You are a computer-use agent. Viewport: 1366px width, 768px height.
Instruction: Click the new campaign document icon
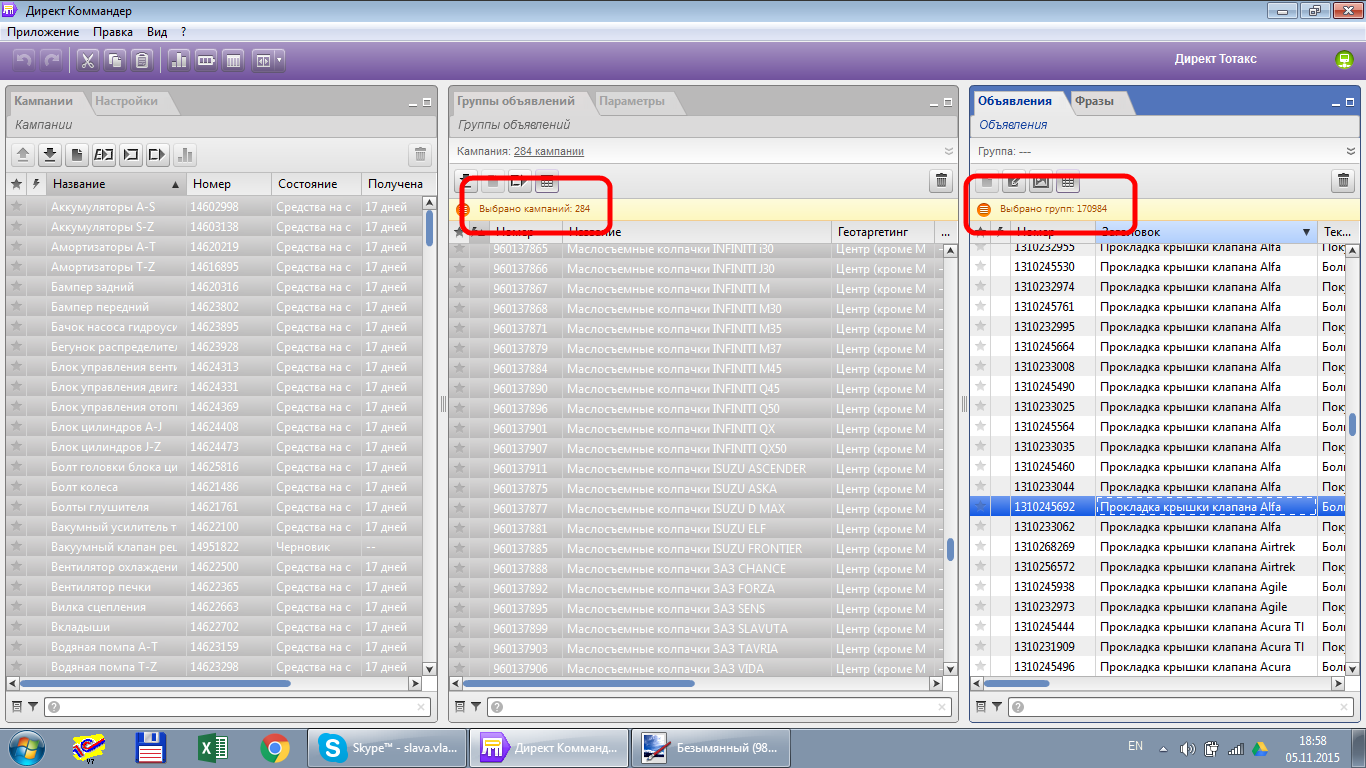77,155
